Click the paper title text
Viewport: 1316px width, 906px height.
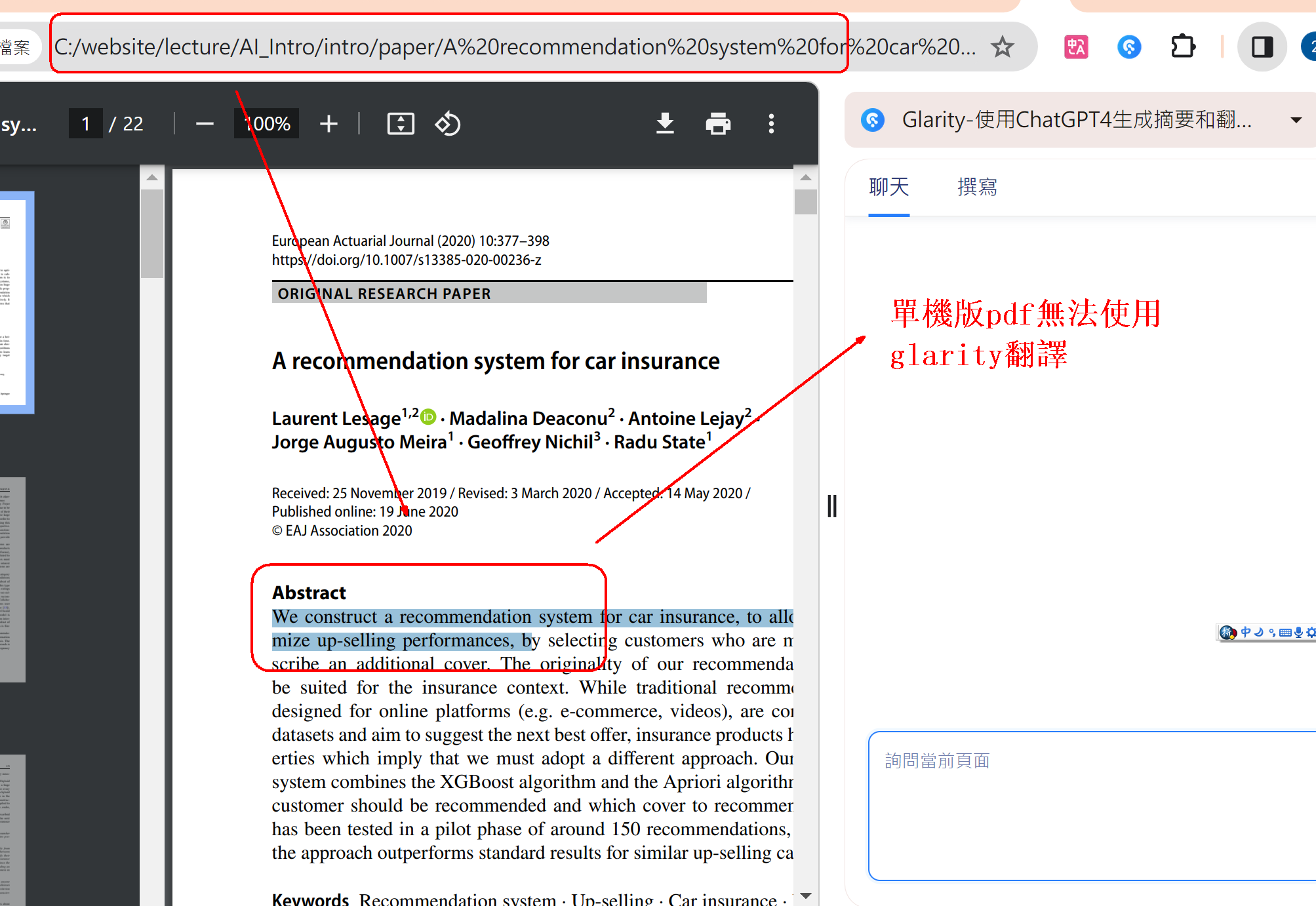click(496, 361)
